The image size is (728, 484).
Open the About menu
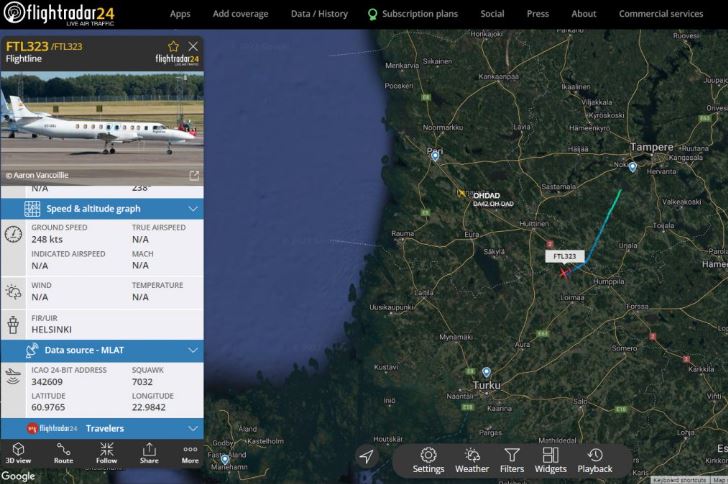[584, 14]
